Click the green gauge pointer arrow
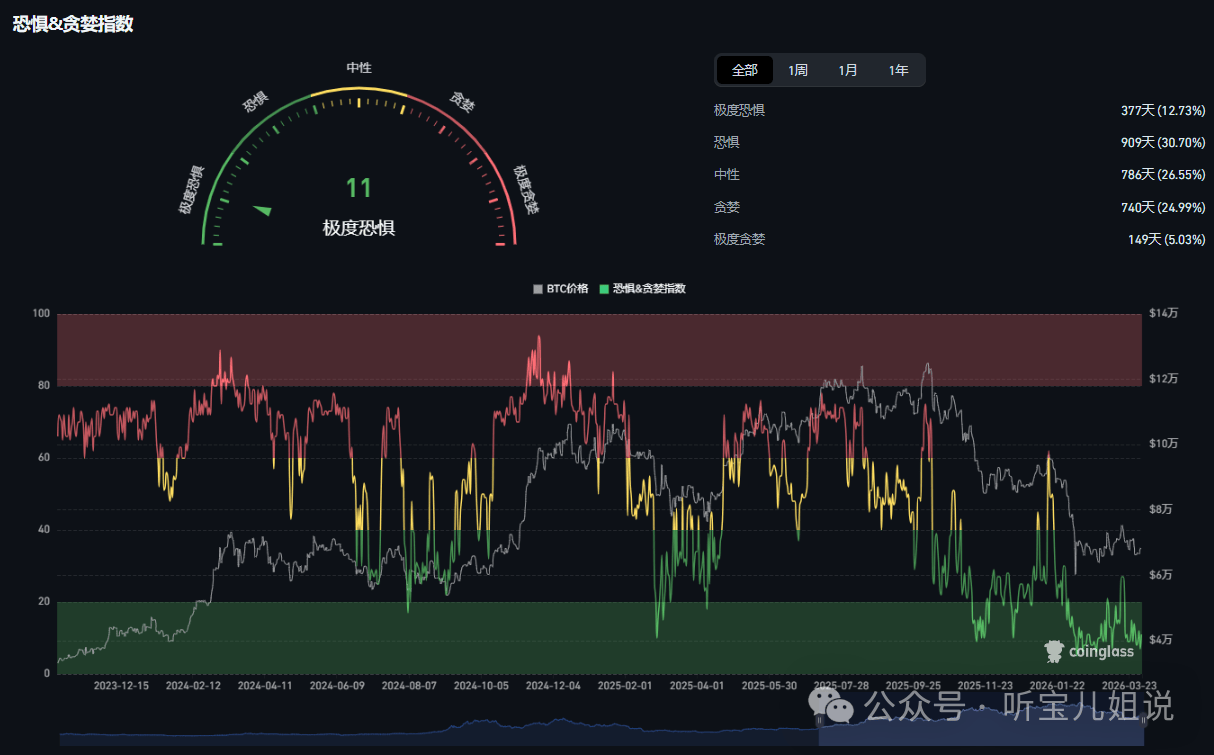The height and width of the screenshot is (755, 1214). [x=262, y=209]
